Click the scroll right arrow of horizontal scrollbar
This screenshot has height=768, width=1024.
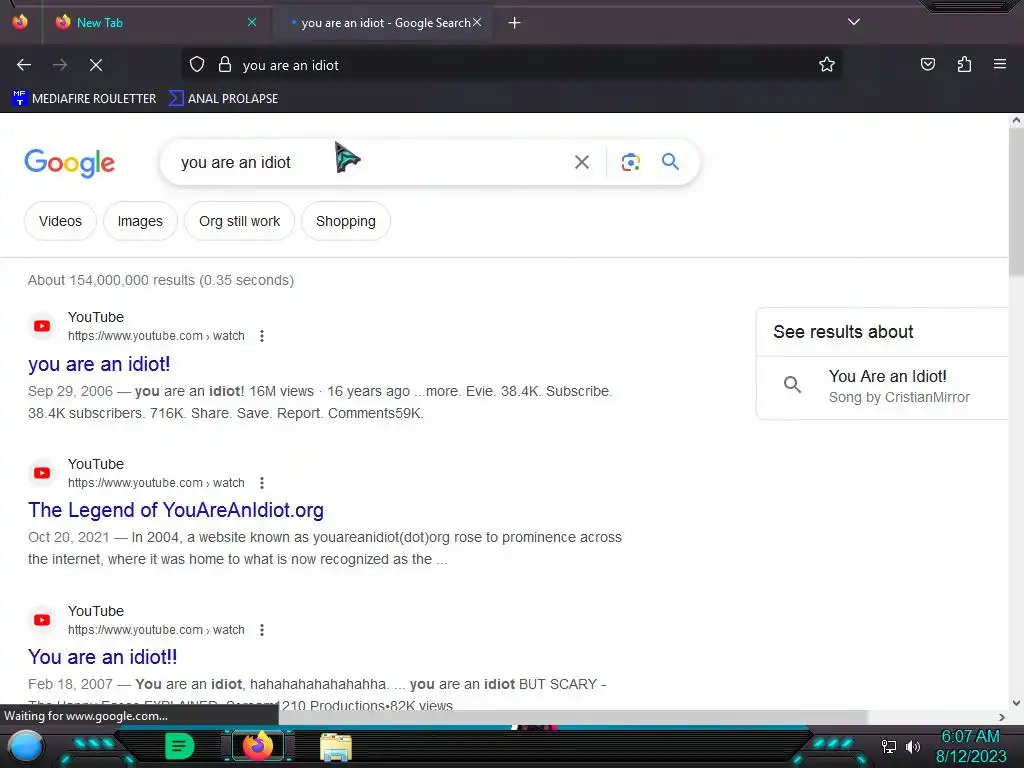pos(1002,717)
